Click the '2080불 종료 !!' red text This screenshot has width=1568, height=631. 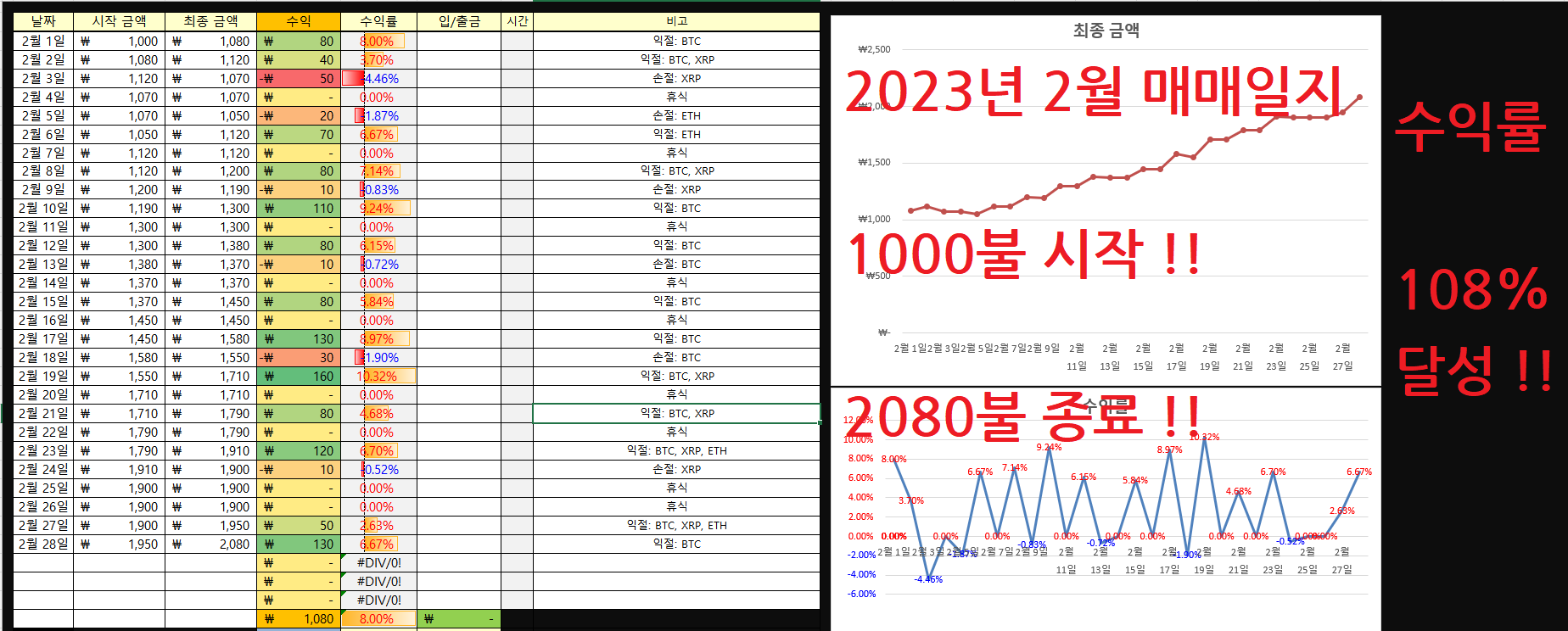(1022, 416)
